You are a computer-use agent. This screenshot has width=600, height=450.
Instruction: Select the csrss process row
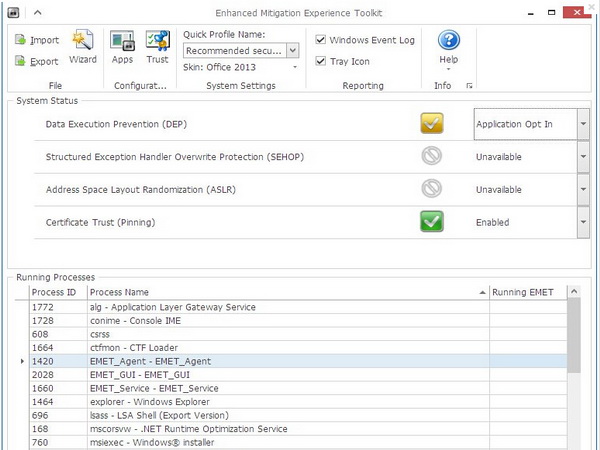(x=298, y=334)
